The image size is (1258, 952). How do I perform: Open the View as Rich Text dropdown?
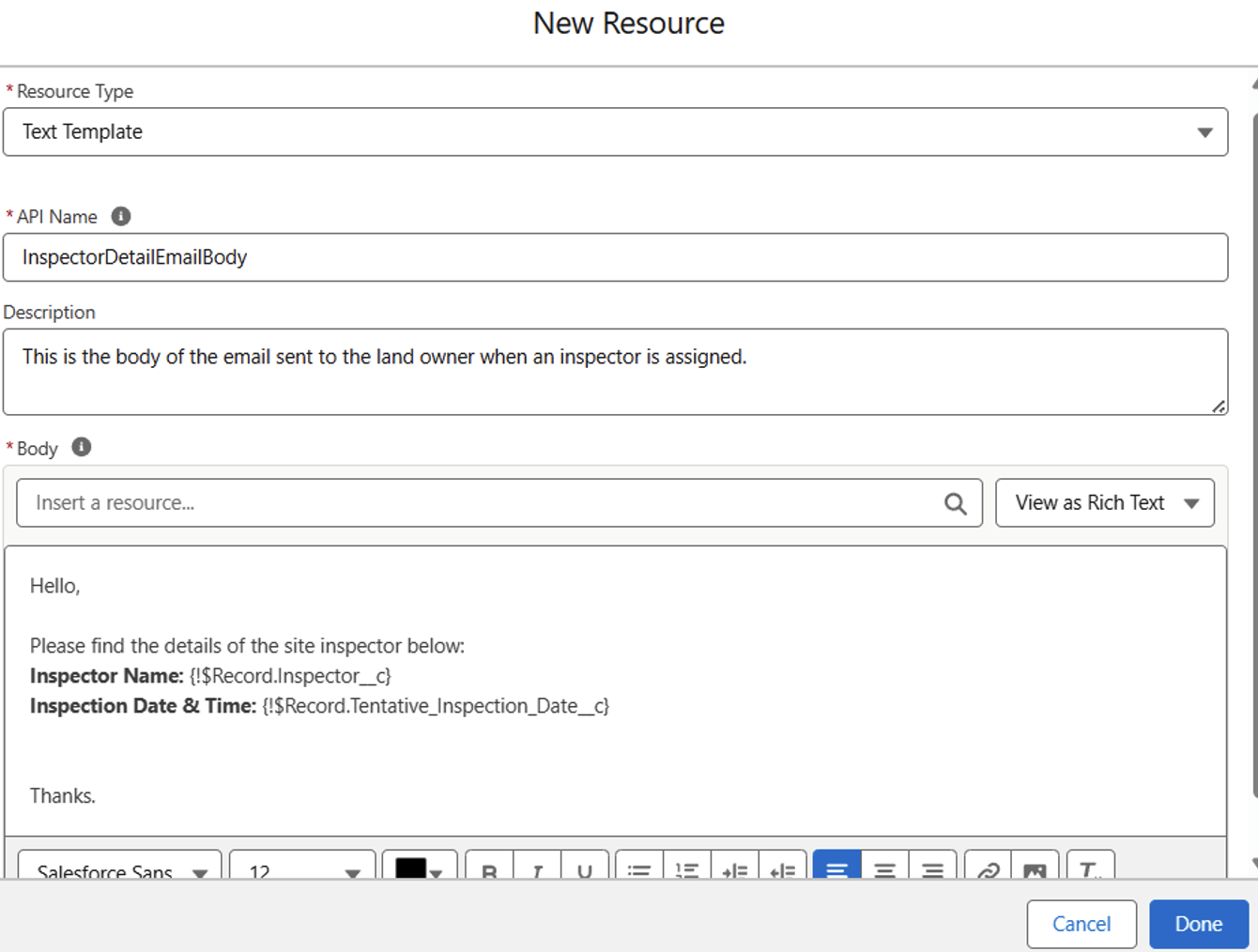click(1105, 502)
